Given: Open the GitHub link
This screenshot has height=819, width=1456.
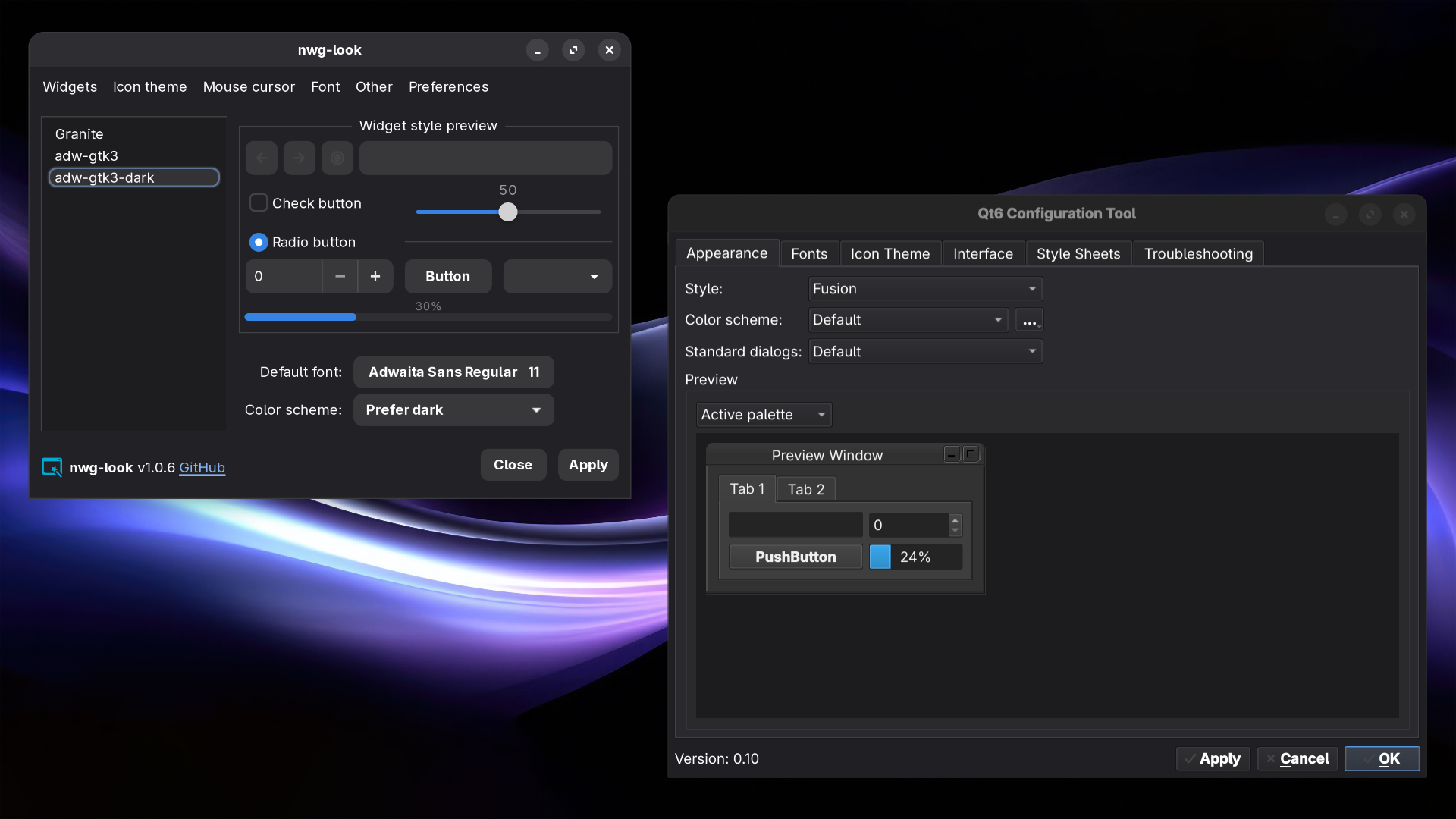Looking at the screenshot, I should [202, 468].
